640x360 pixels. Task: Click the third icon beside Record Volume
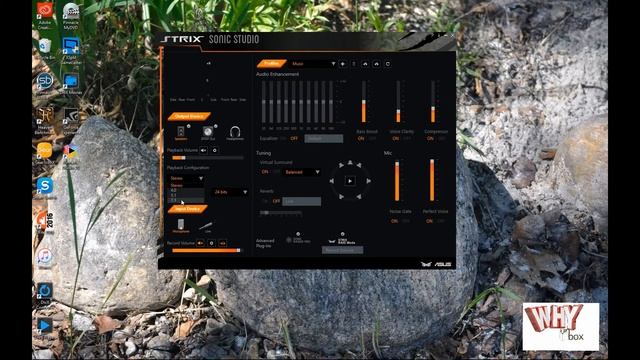222,243
